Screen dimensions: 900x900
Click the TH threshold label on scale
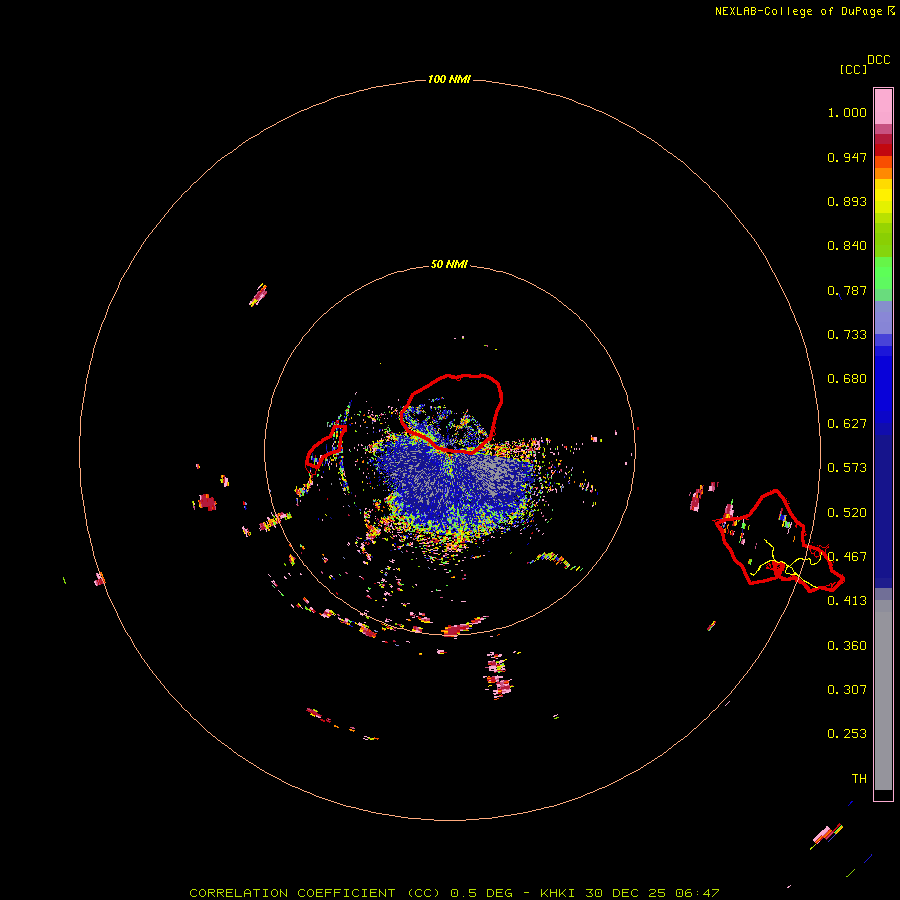point(859,778)
